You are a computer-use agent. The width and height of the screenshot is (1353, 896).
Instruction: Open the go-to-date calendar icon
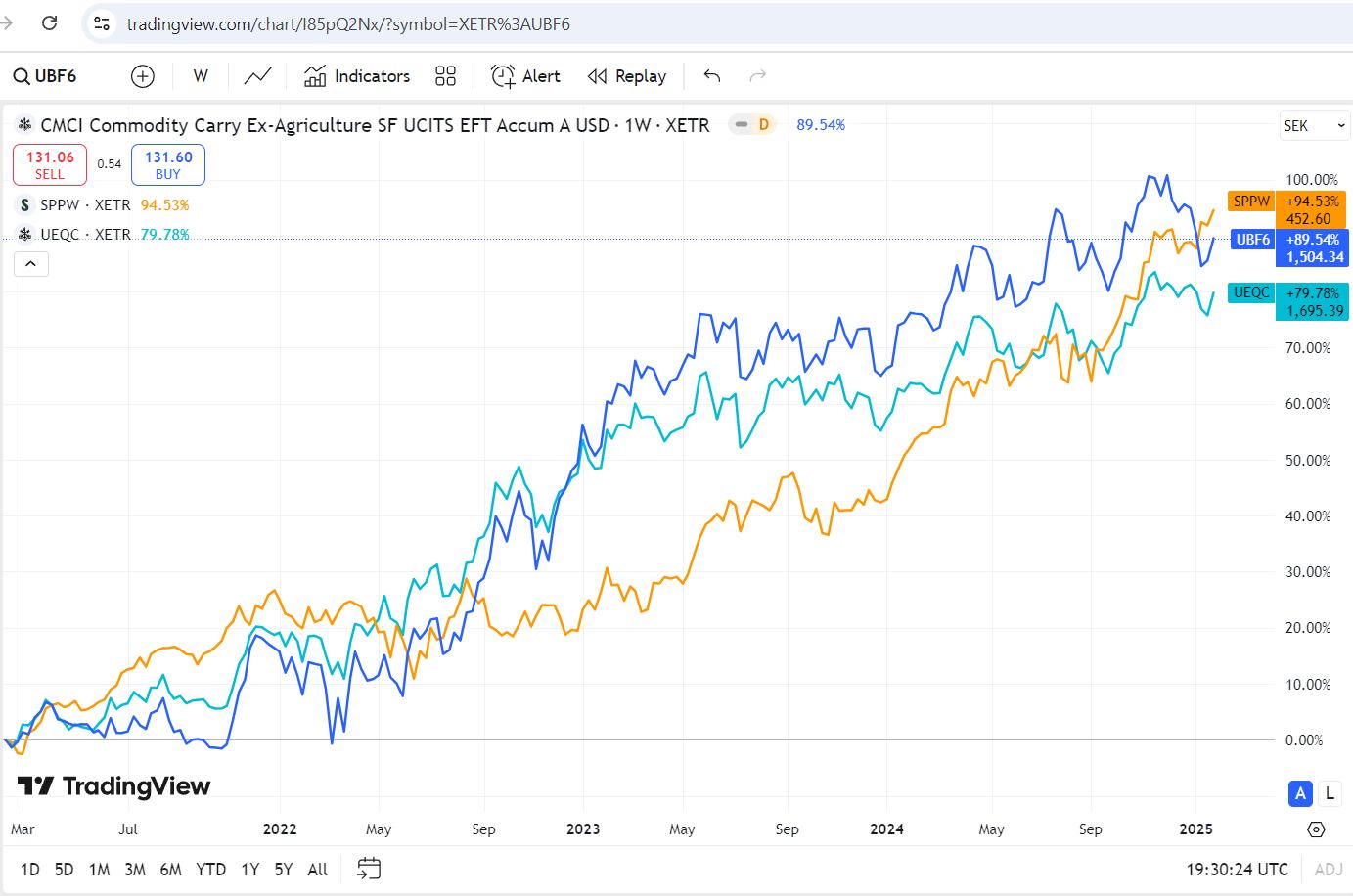pyautogui.click(x=369, y=869)
